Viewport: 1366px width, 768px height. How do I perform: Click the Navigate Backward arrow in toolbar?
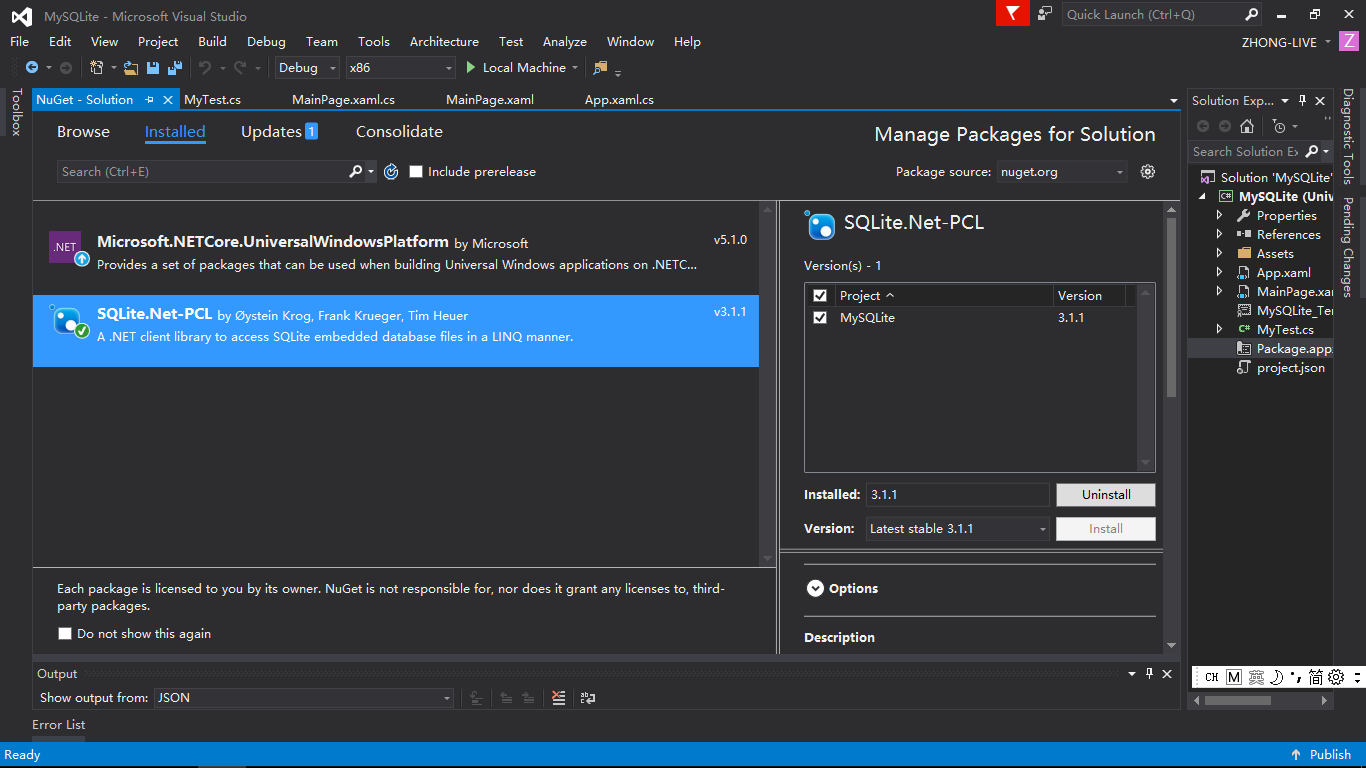(x=32, y=68)
